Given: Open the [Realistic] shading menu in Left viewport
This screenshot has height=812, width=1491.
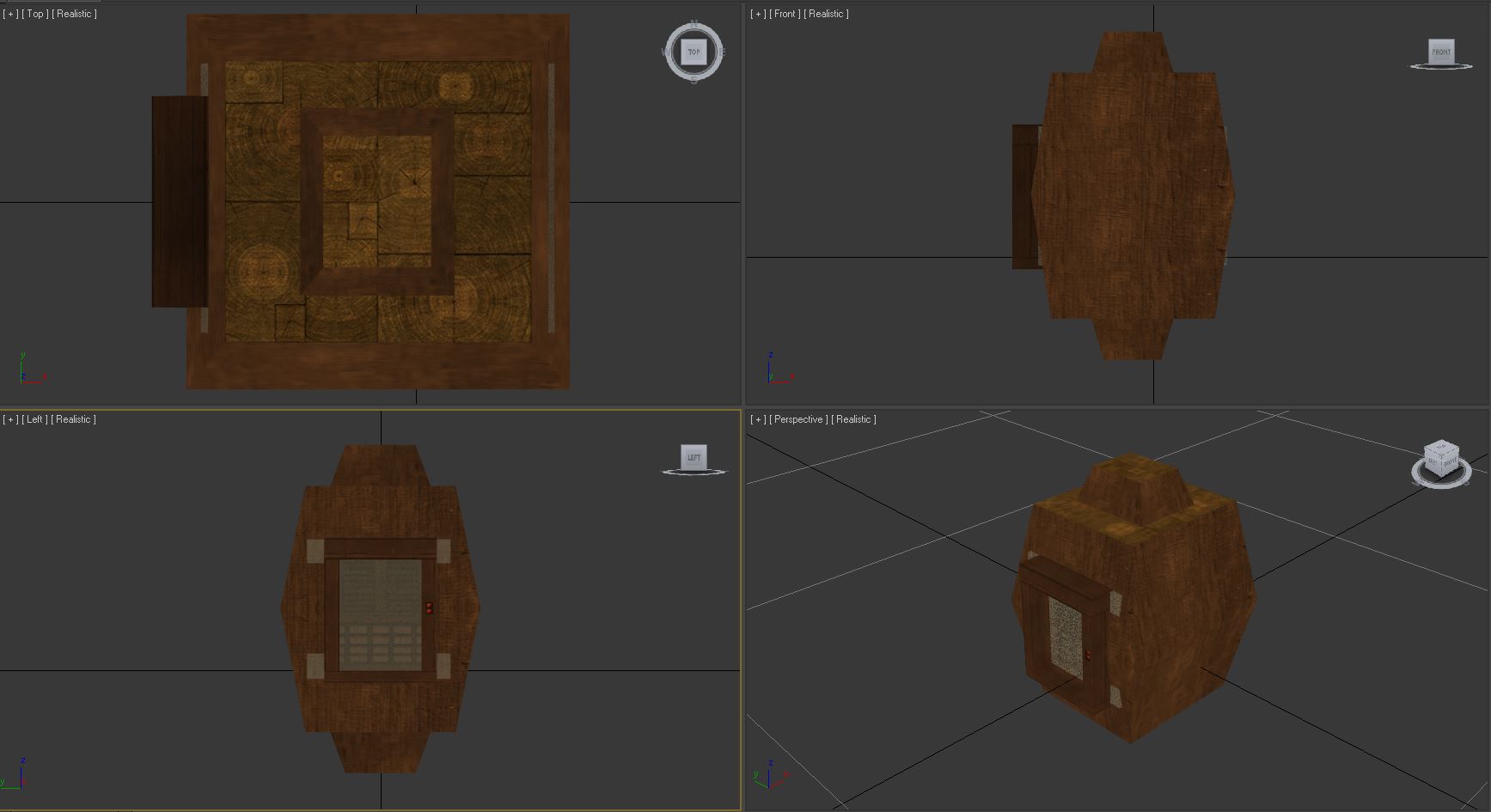Looking at the screenshot, I should coord(74,419).
